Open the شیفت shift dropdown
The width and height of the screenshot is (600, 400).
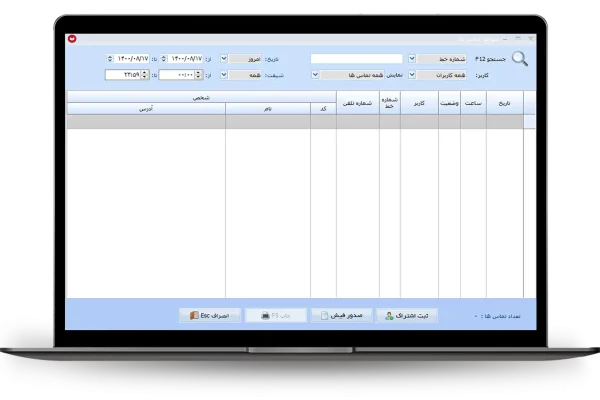coord(223,75)
